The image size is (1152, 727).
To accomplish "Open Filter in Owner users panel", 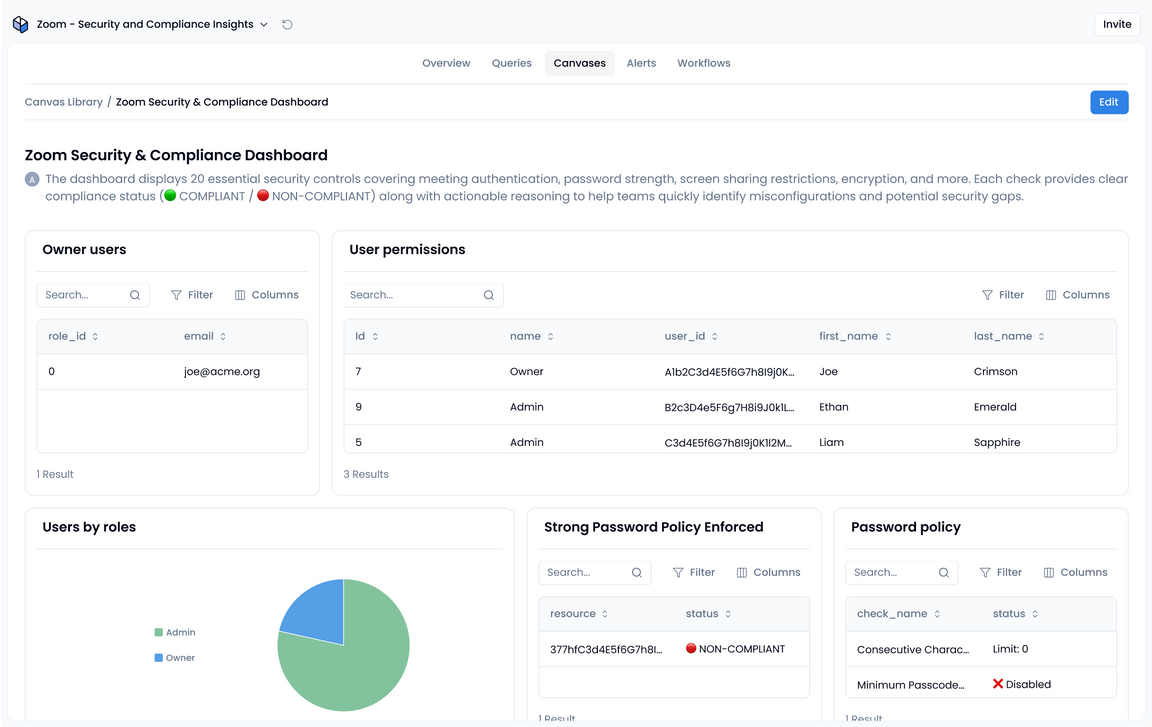I will pyautogui.click(x=192, y=295).
